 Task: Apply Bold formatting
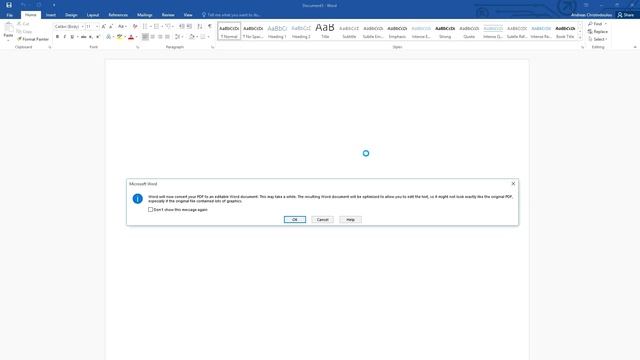pyautogui.click(x=58, y=37)
